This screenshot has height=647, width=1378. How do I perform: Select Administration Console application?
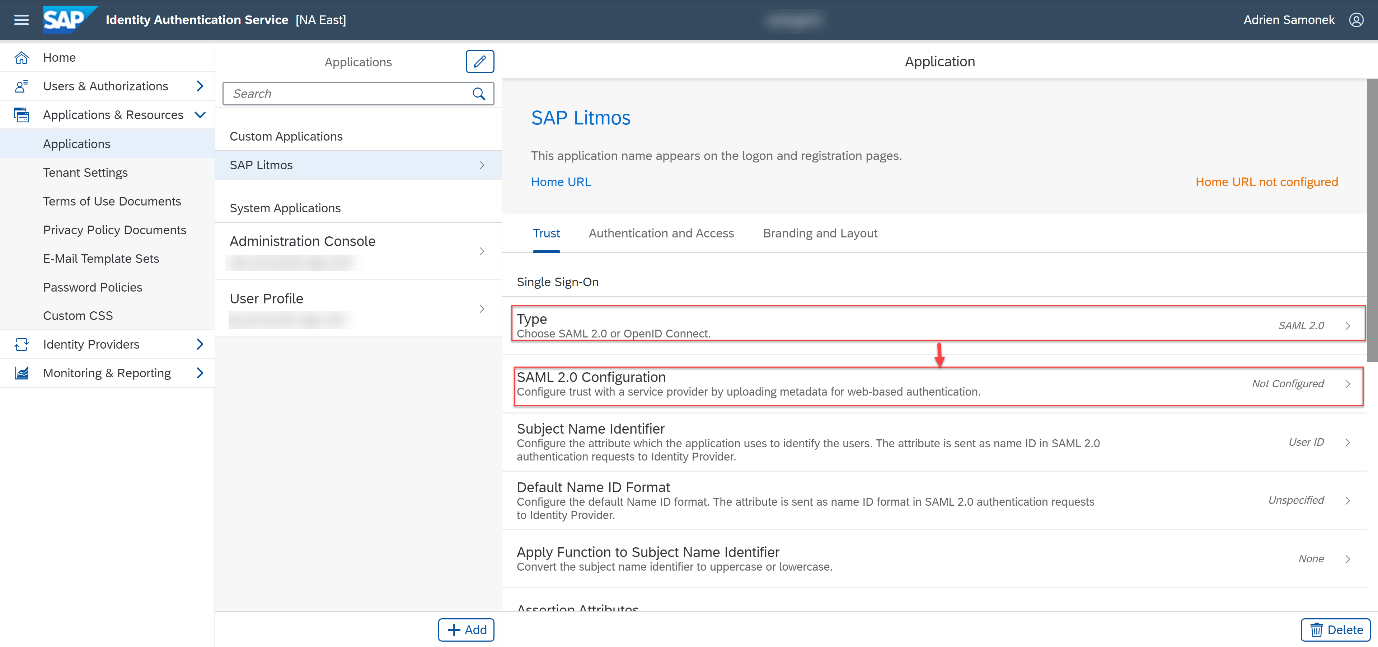pos(358,251)
